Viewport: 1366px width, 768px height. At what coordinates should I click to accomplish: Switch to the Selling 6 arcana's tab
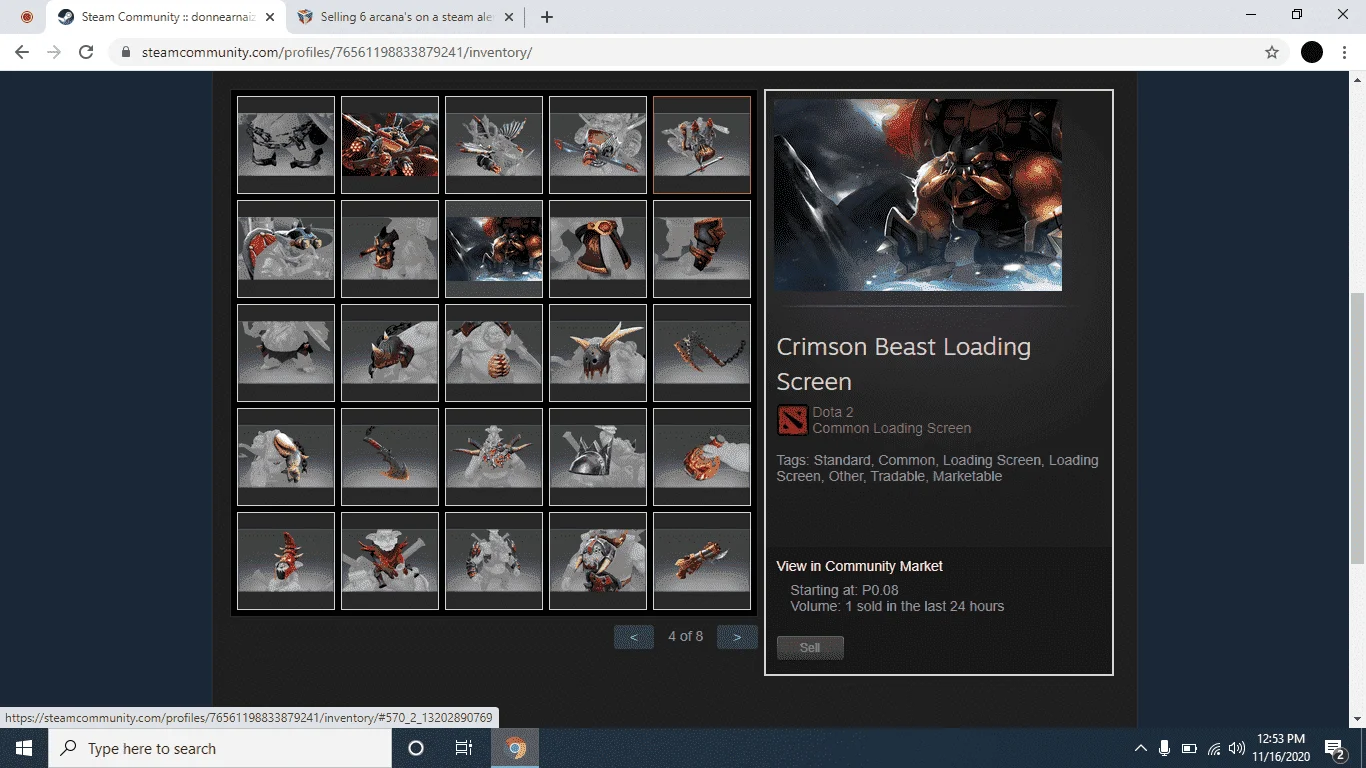point(405,17)
